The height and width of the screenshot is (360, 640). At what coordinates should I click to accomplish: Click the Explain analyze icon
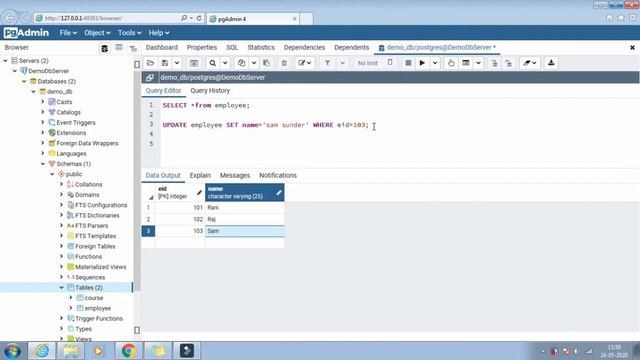click(x=466, y=63)
